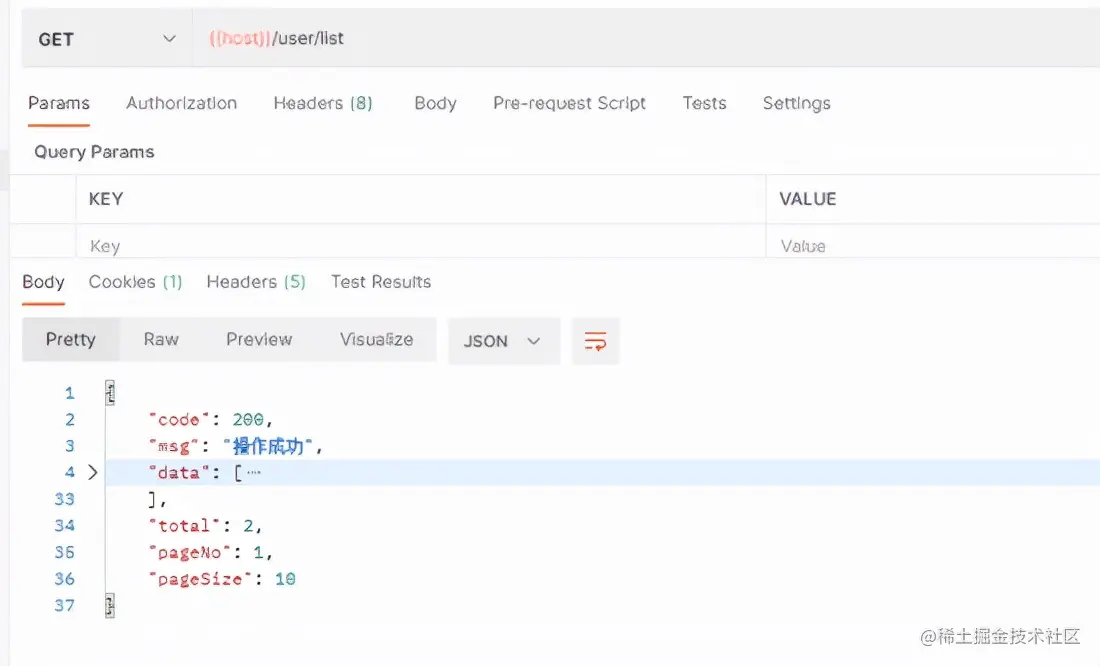Open the Tests tab

click(704, 103)
